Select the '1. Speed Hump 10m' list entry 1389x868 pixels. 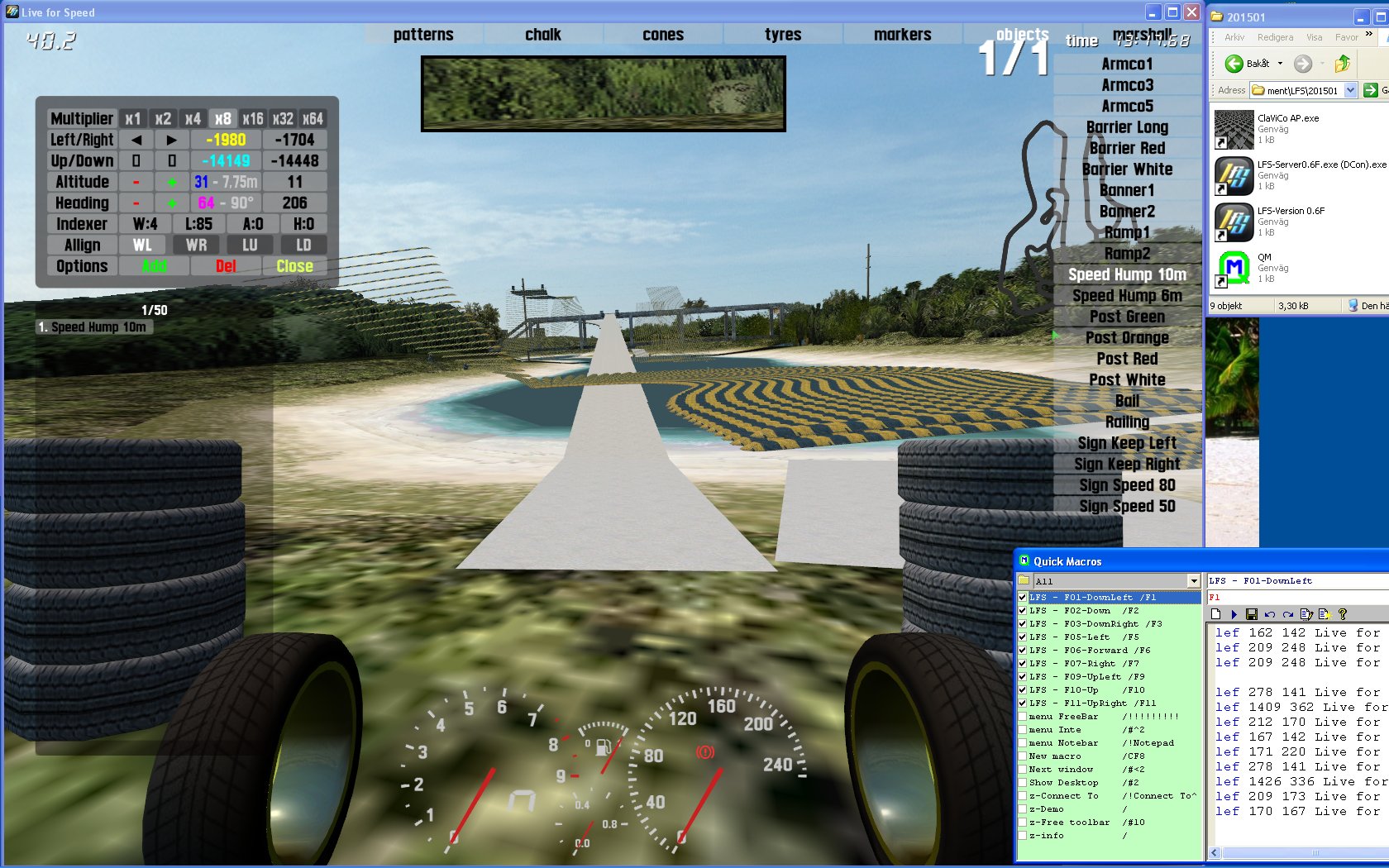(93, 327)
